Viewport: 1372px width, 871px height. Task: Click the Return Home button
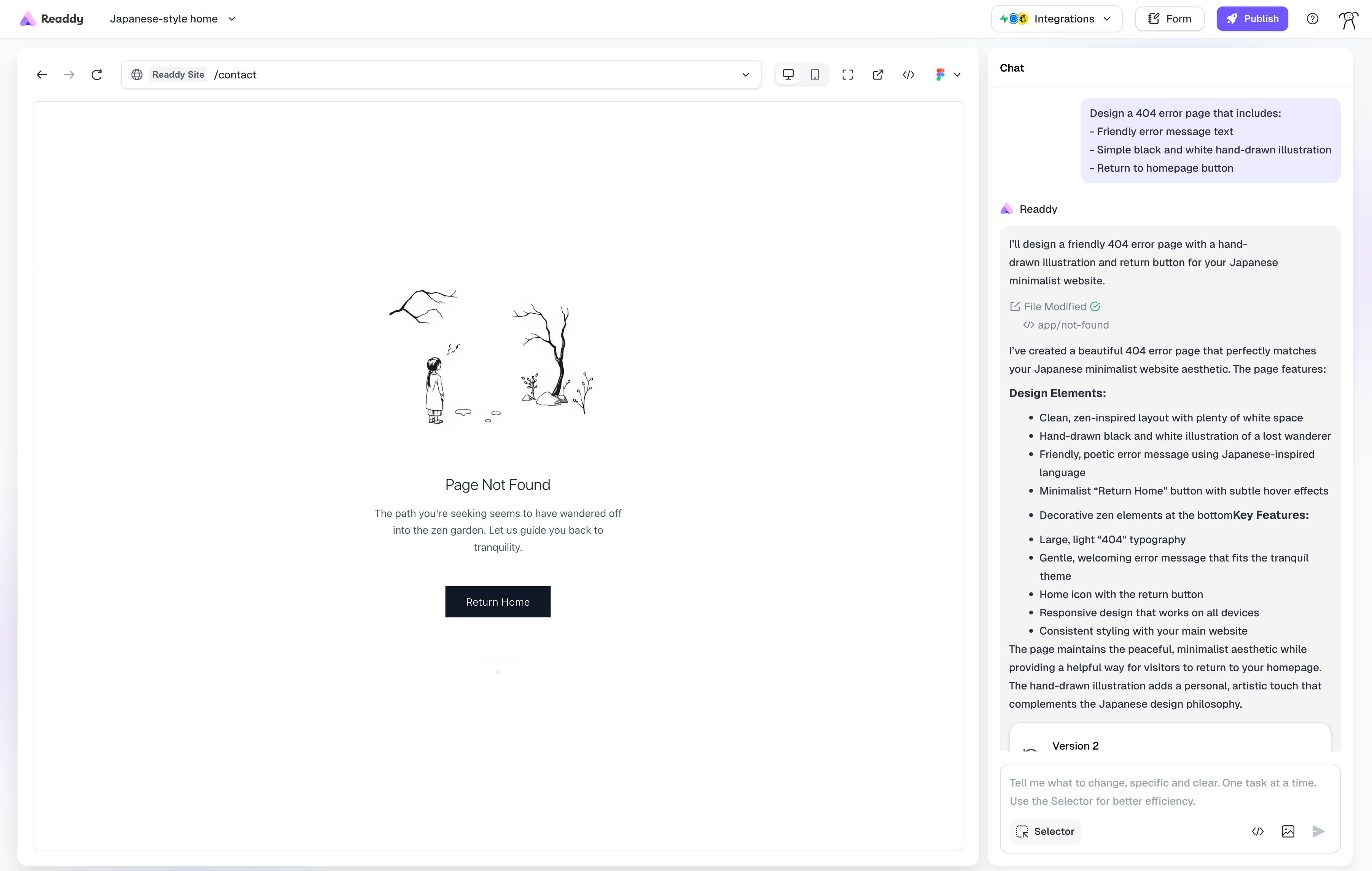tap(497, 601)
